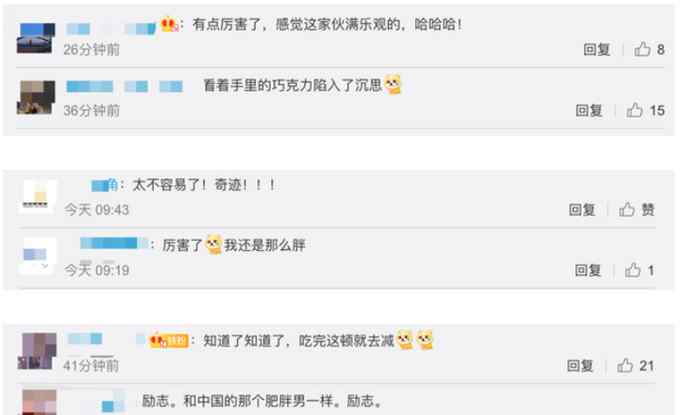Click the VIP badge beside first commenter's name
This screenshot has width=680, height=415.
(169, 24)
